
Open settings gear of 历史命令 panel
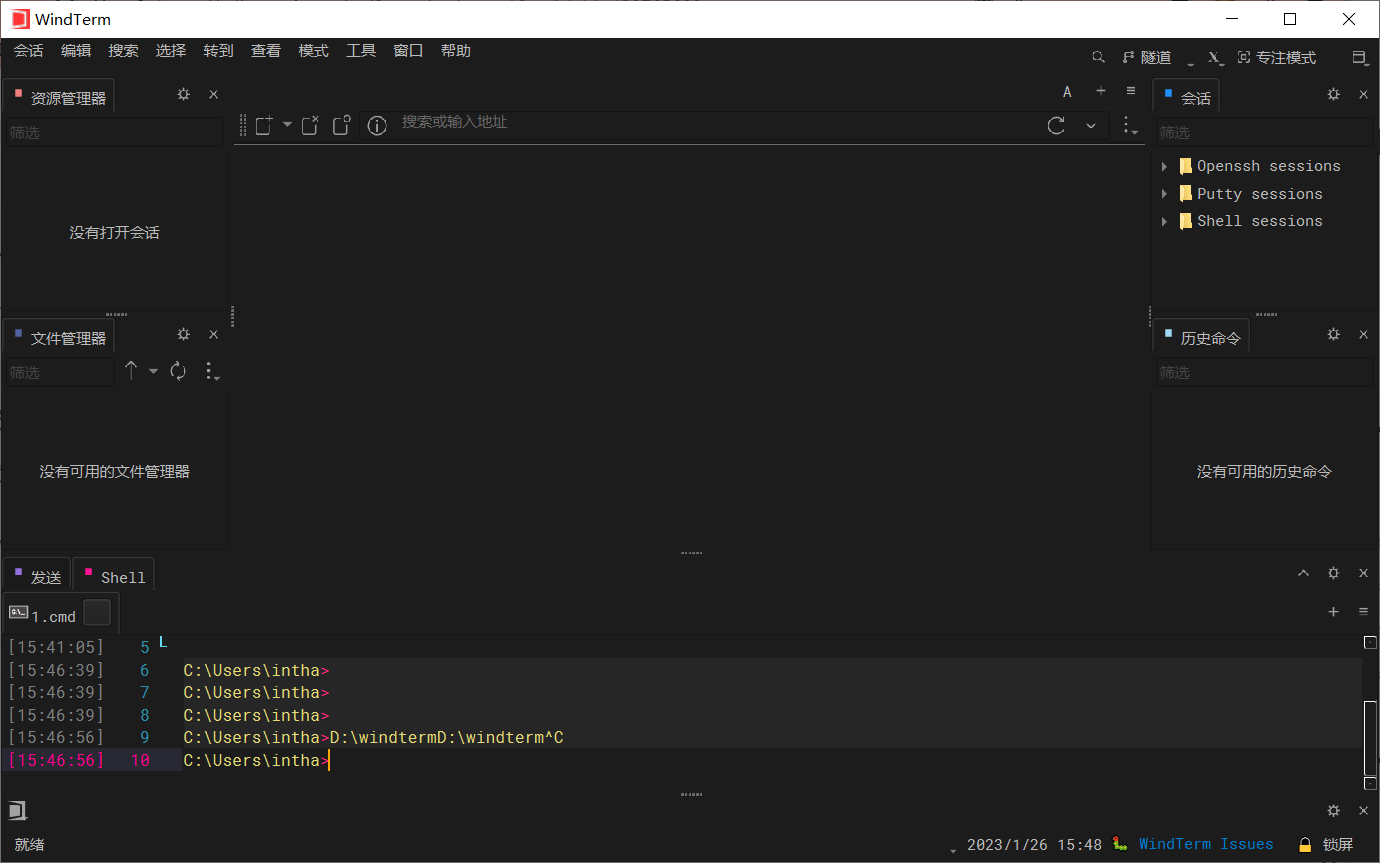[1333, 334]
